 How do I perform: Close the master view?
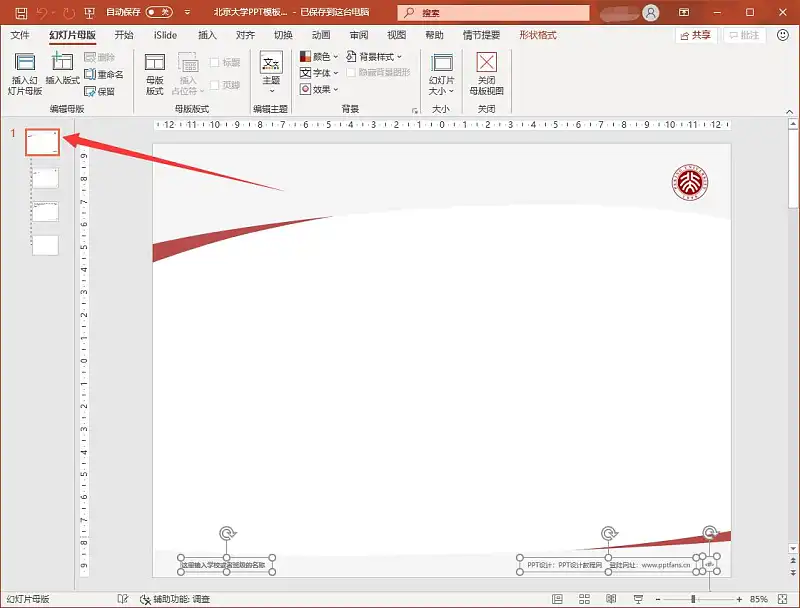tap(486, 74)
